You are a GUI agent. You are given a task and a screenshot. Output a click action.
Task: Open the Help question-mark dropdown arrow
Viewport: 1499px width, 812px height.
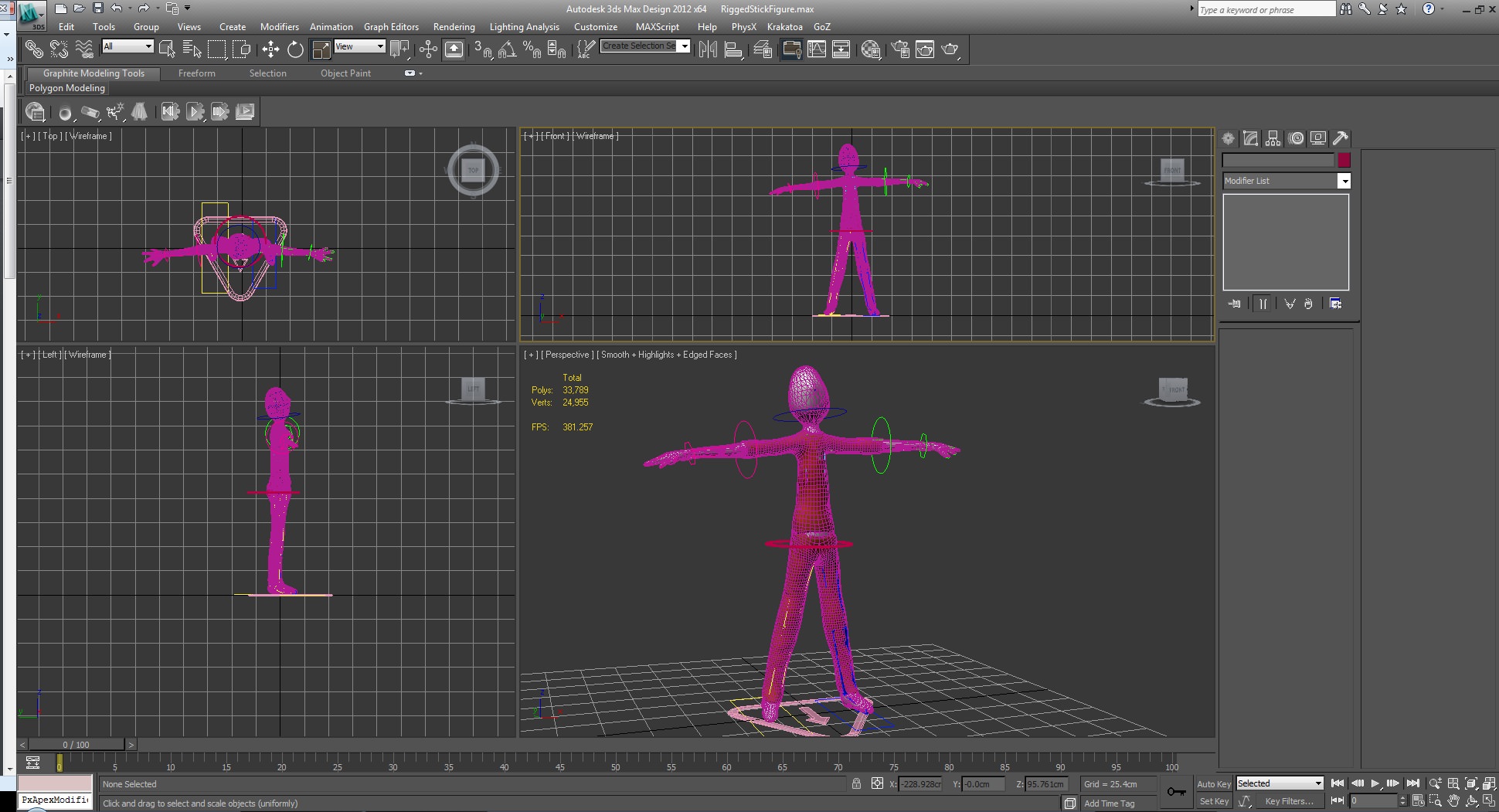coord(1443,9)
